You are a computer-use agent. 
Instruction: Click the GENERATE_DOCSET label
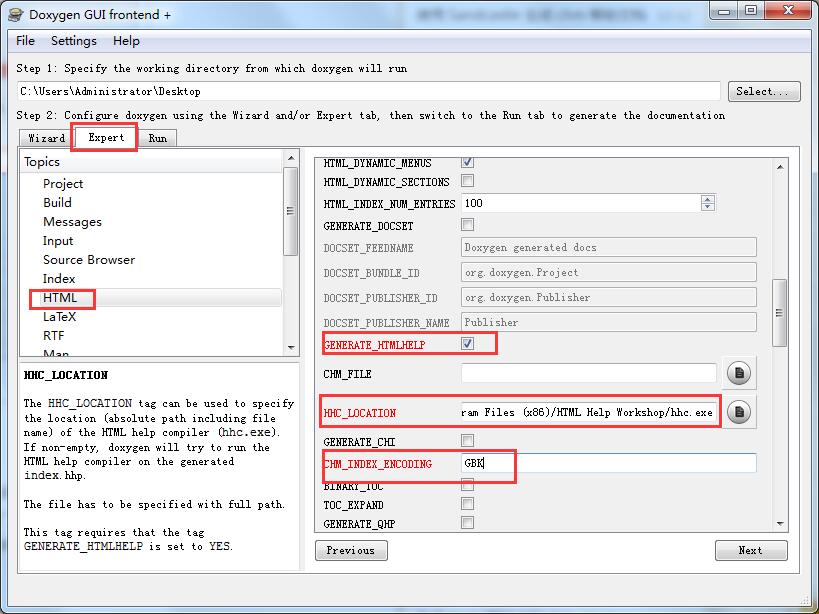tap(368, 226)
